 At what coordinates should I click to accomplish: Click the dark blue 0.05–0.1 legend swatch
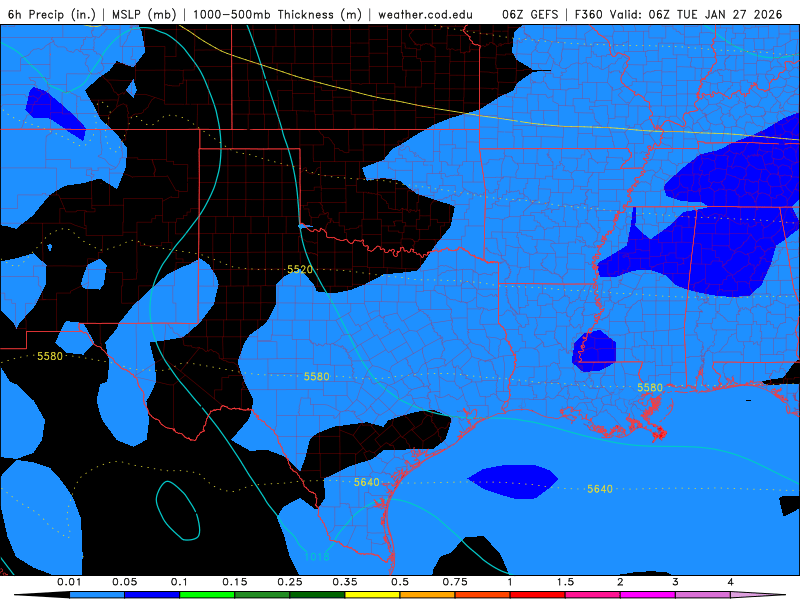click(152, 595)
